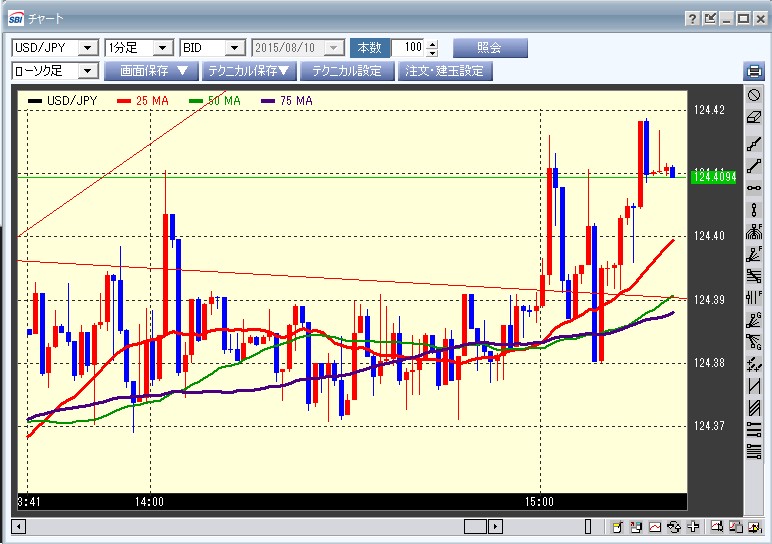Click the 照会 inquiry button
This screenshot has width=772, height=544.
(490, 48)
